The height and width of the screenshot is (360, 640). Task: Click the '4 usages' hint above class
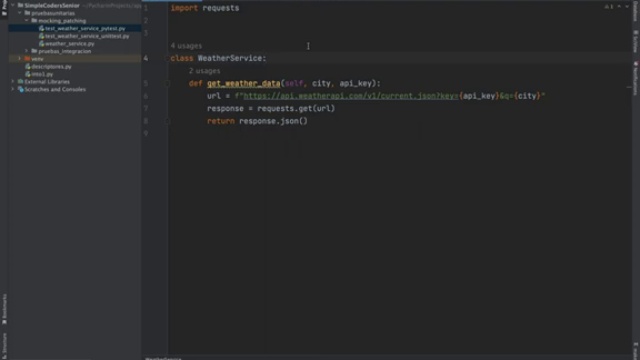pyautogui.click(x=186, y=46)
